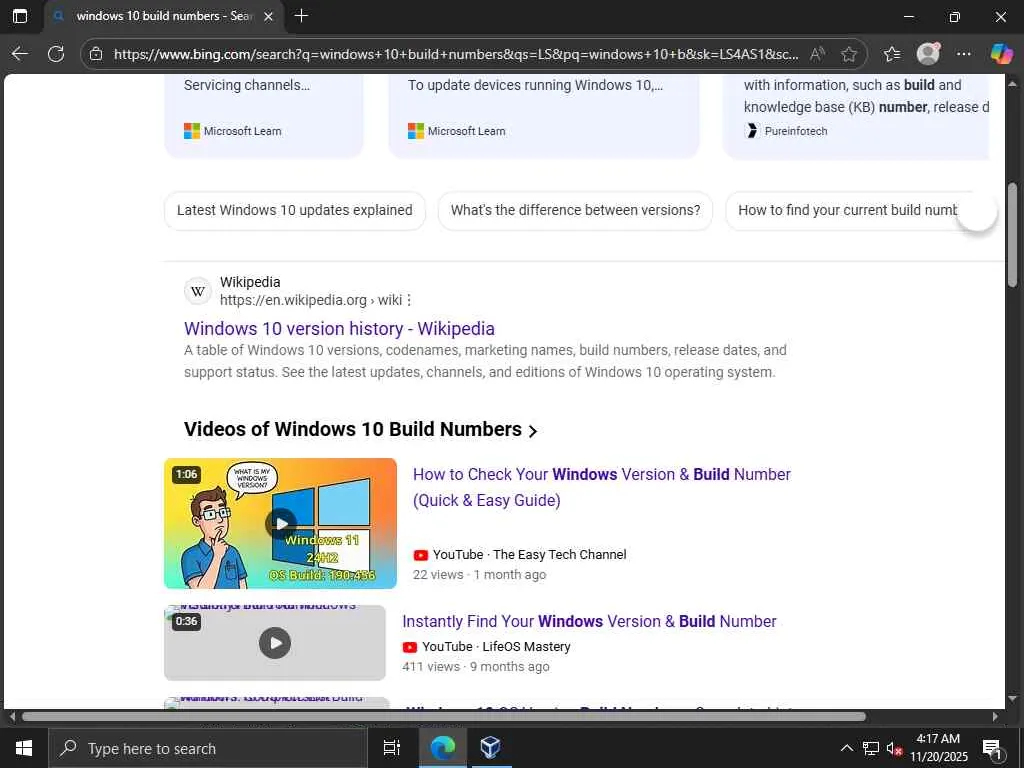Screen dimensions: 1024x768
Task: Open the en.wikipedia.org URL link
Action: (x=311, y=300)
